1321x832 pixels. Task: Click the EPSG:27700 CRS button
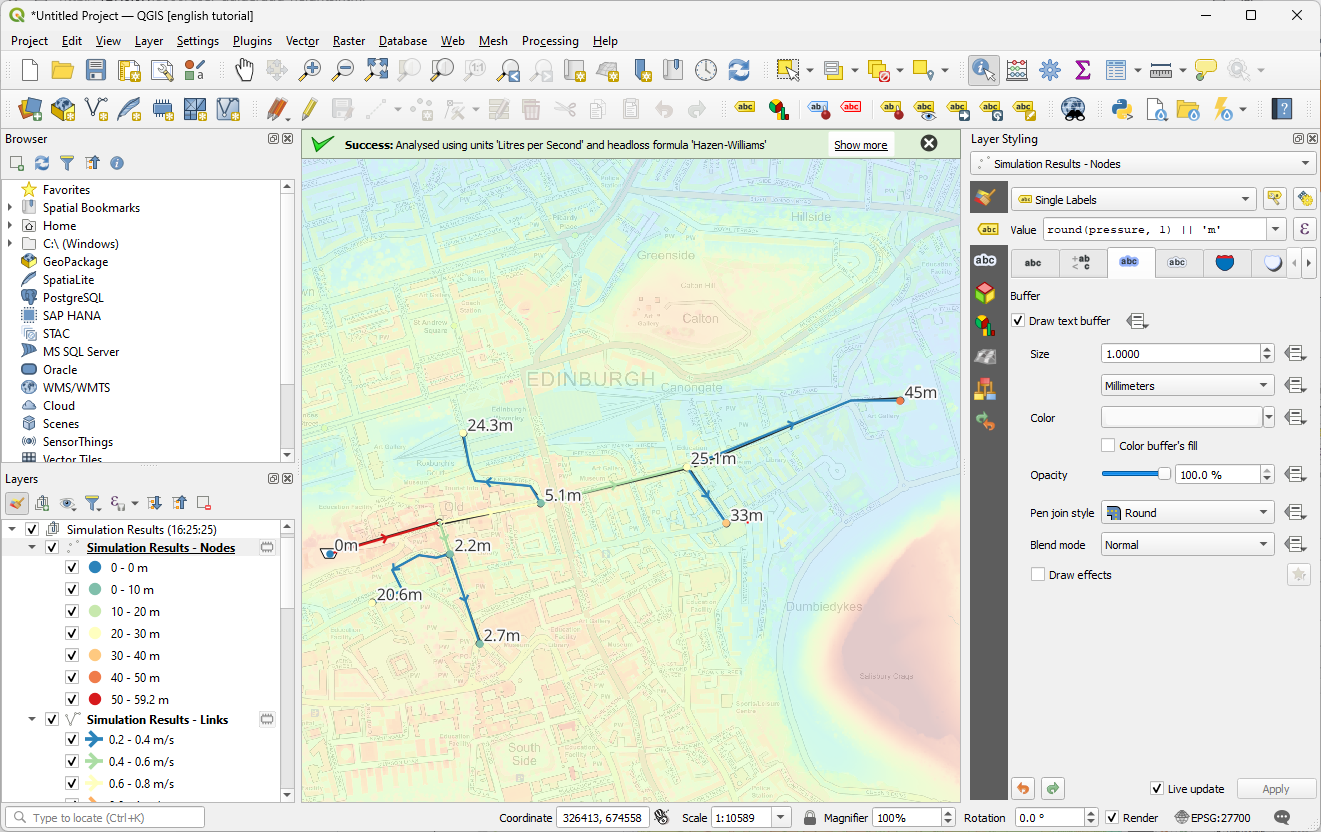pos(1212,818)
